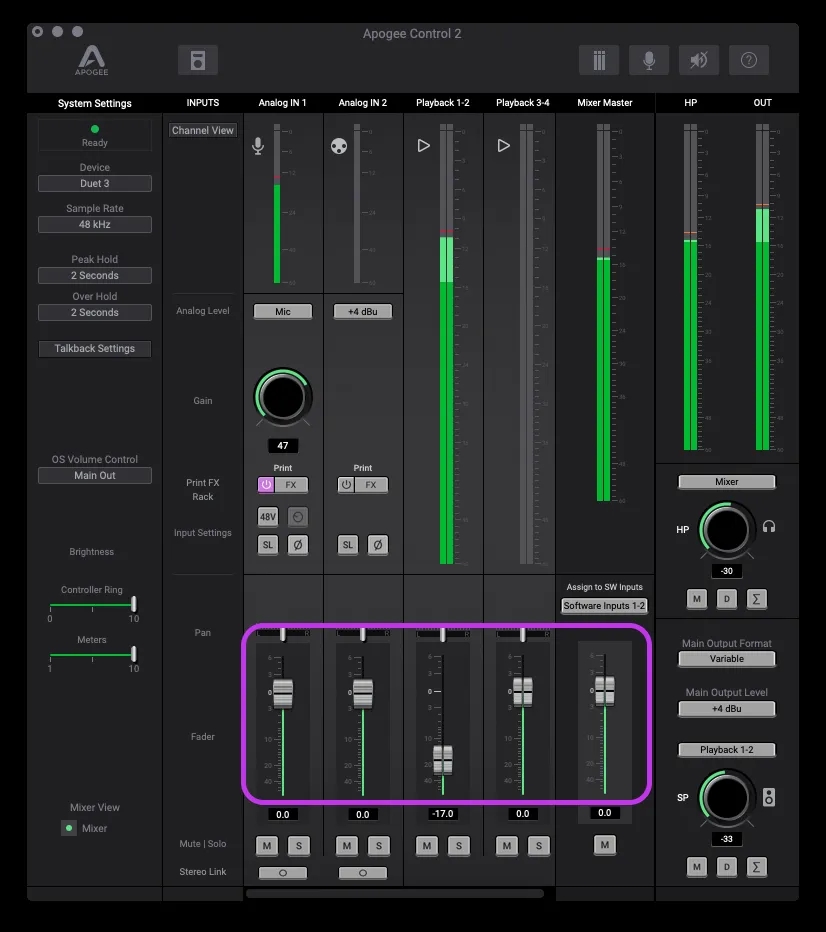Mute the Playback 1-2 channel
The width and height of the screenshot is (826, 932).
(427, 845)
